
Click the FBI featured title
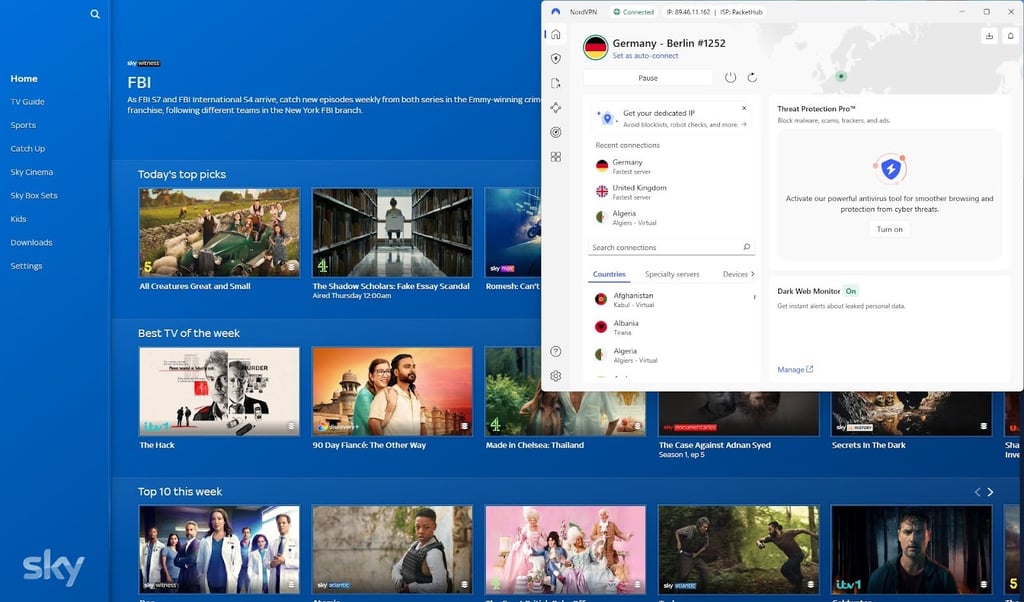point(139,82)
